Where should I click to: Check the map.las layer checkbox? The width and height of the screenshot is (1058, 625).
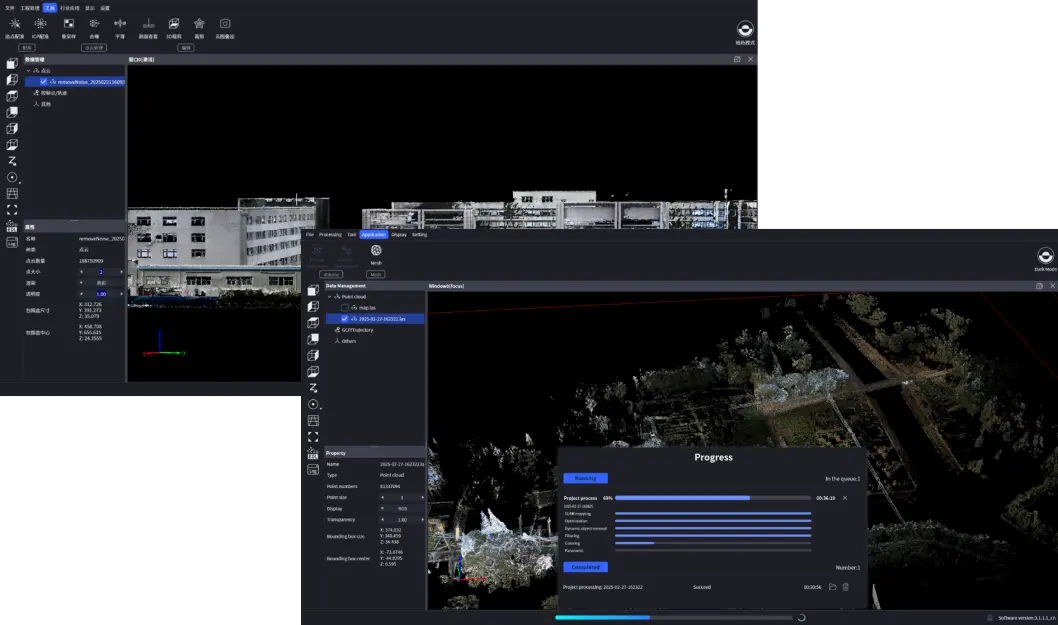click(345, 308)
